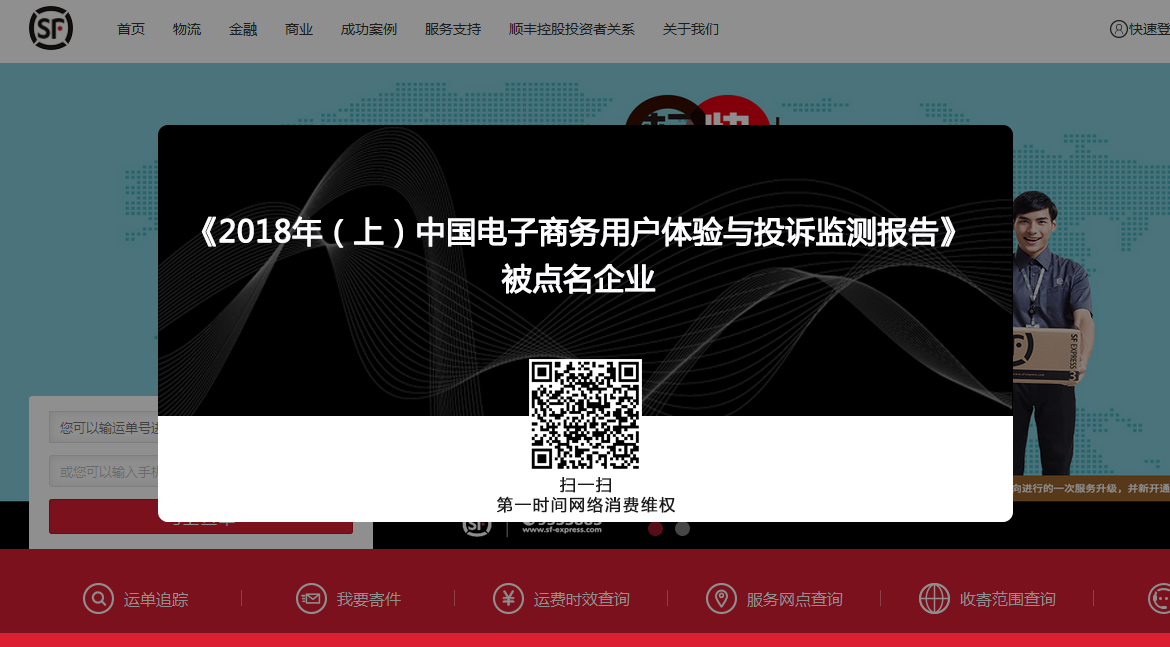Viewport: 1170px width, 647px height.
Task: Click the 我要寄件 envelope icon
Action: click(311, 598)
